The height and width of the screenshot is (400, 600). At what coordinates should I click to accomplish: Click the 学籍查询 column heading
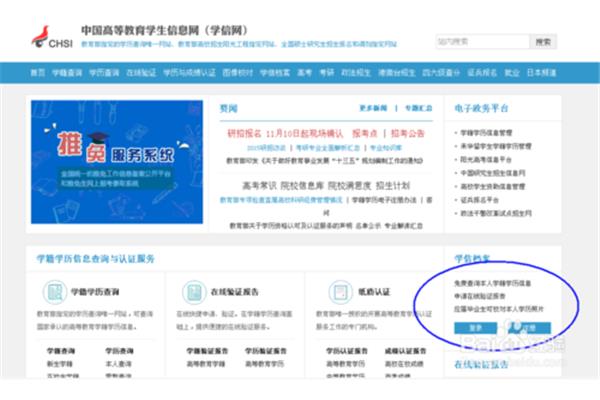click(x=61, y=351)
